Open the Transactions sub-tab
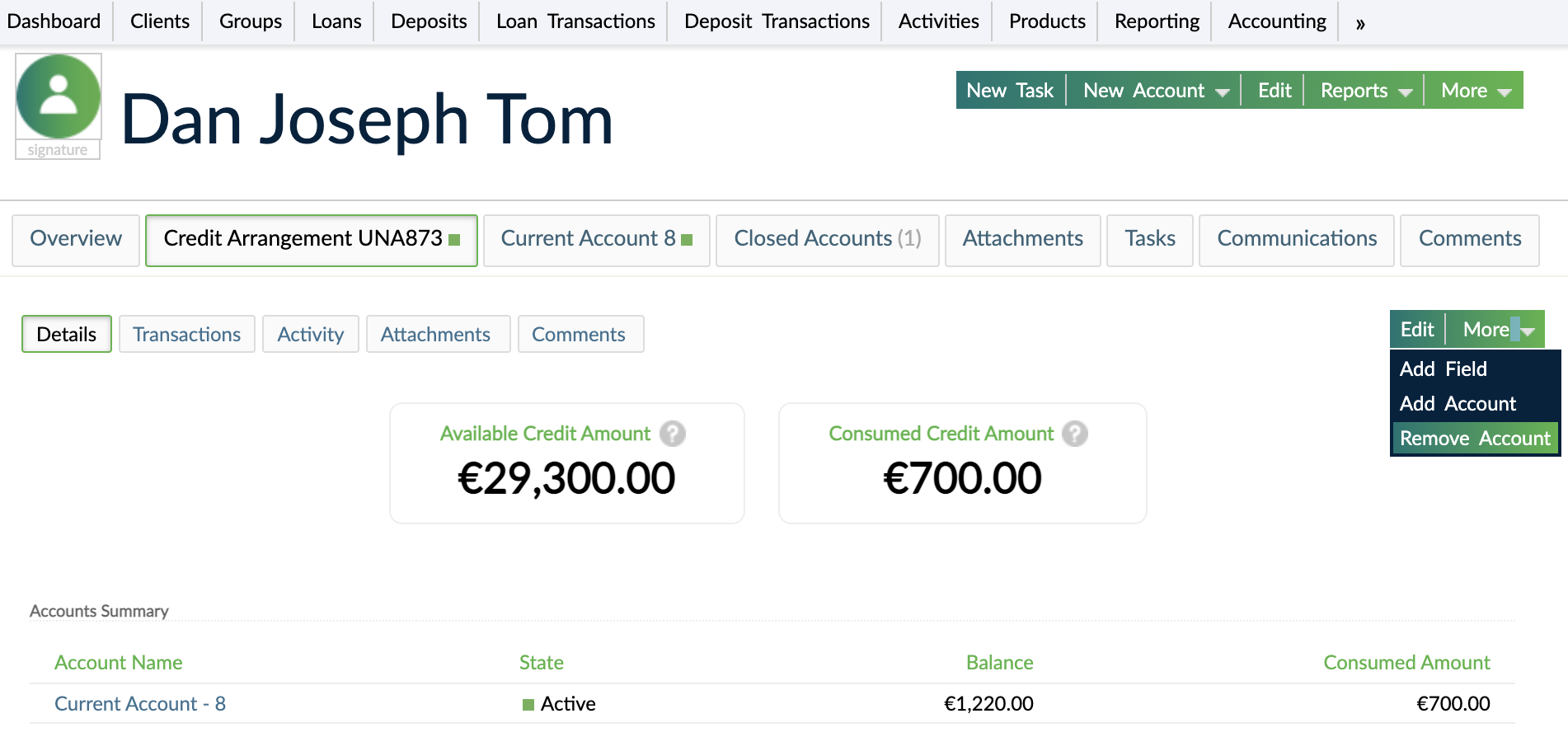The image size is (1568, 737). 186,334
